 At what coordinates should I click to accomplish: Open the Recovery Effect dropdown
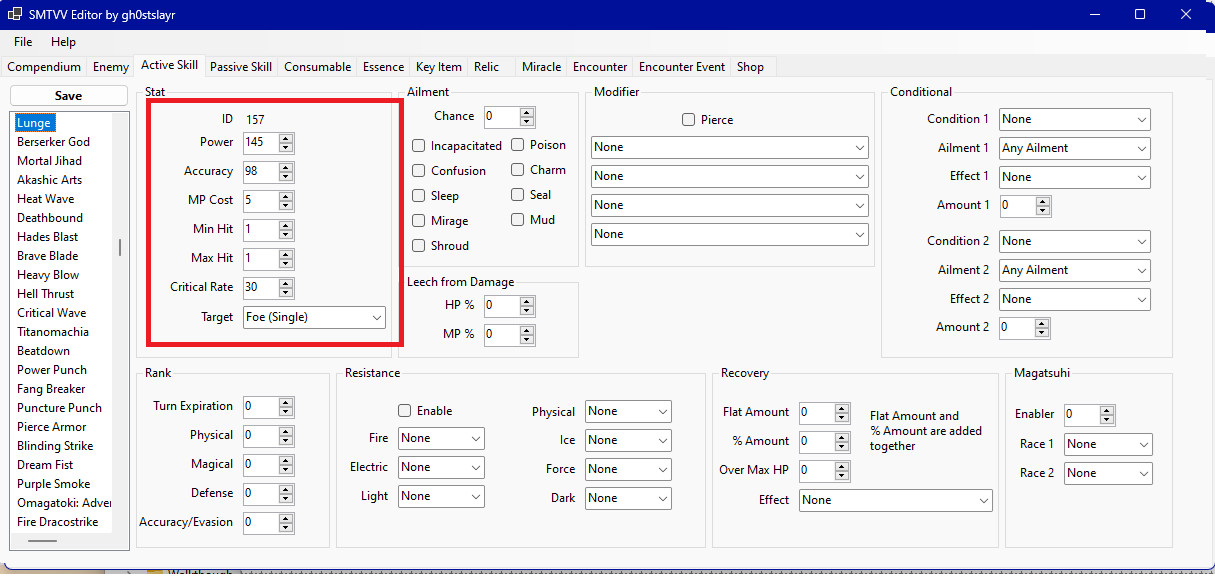[x=895, y=500]
